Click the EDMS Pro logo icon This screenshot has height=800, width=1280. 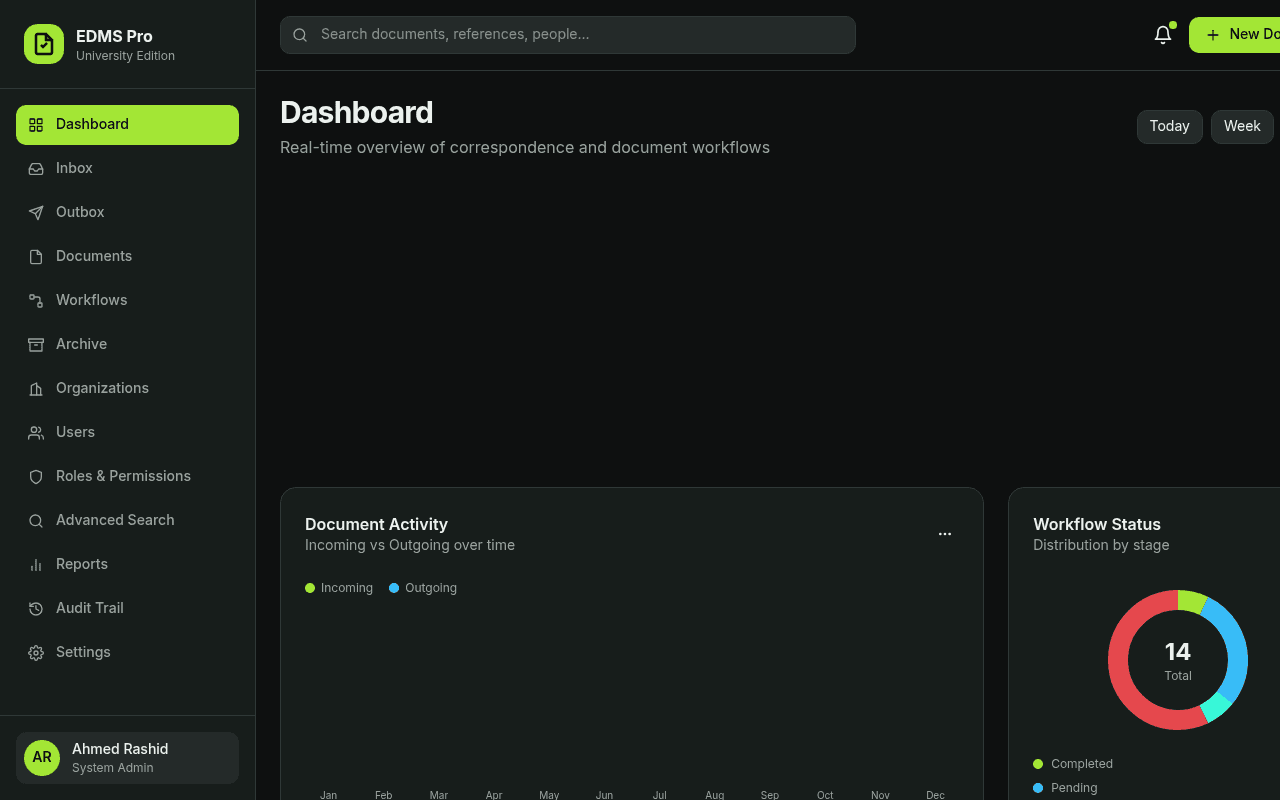tap(44, 44)
